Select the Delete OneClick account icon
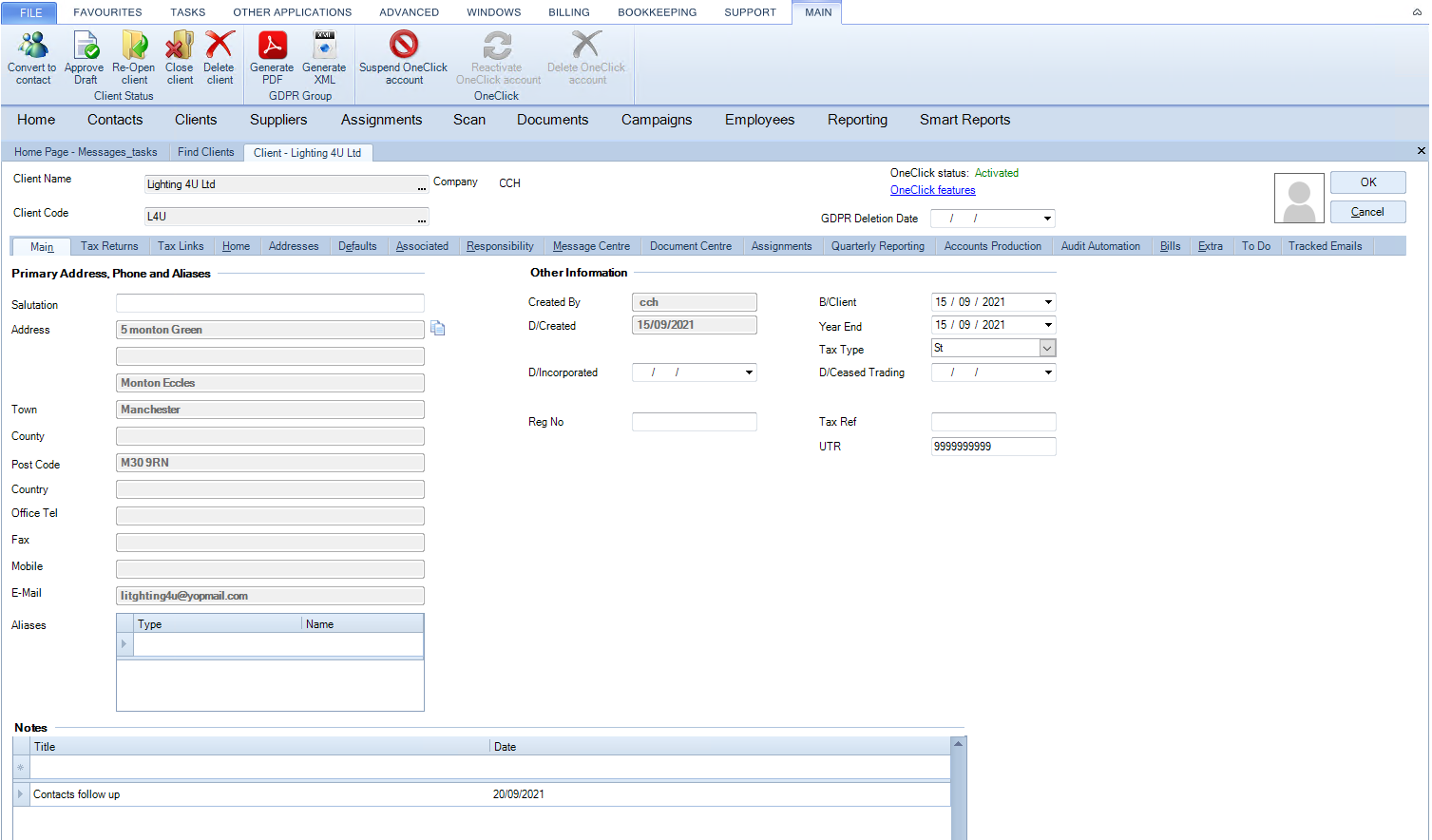The width and height of the screenshot is (1432, 840). tap(586, 45)
